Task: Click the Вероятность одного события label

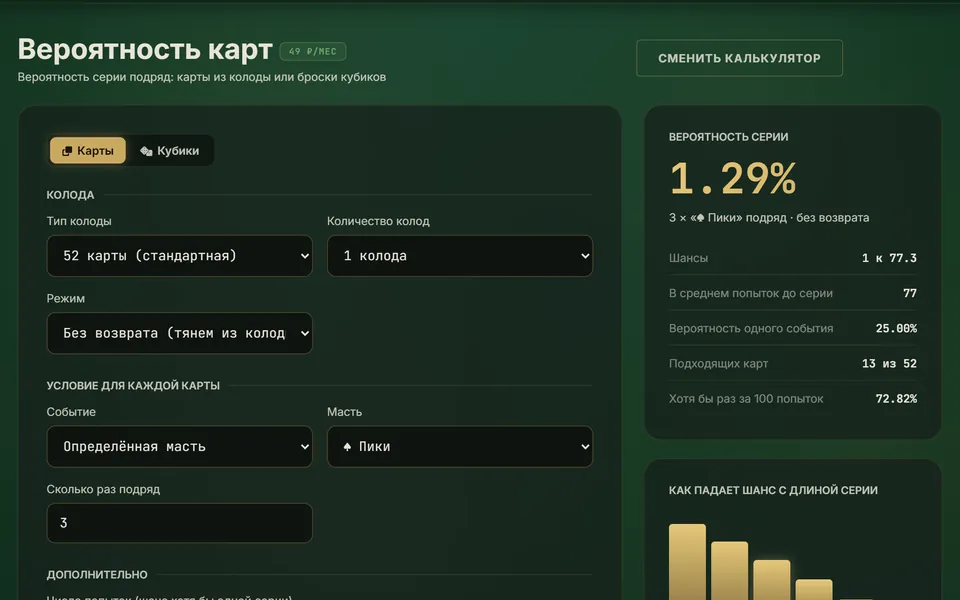Action: coord(751,328)
